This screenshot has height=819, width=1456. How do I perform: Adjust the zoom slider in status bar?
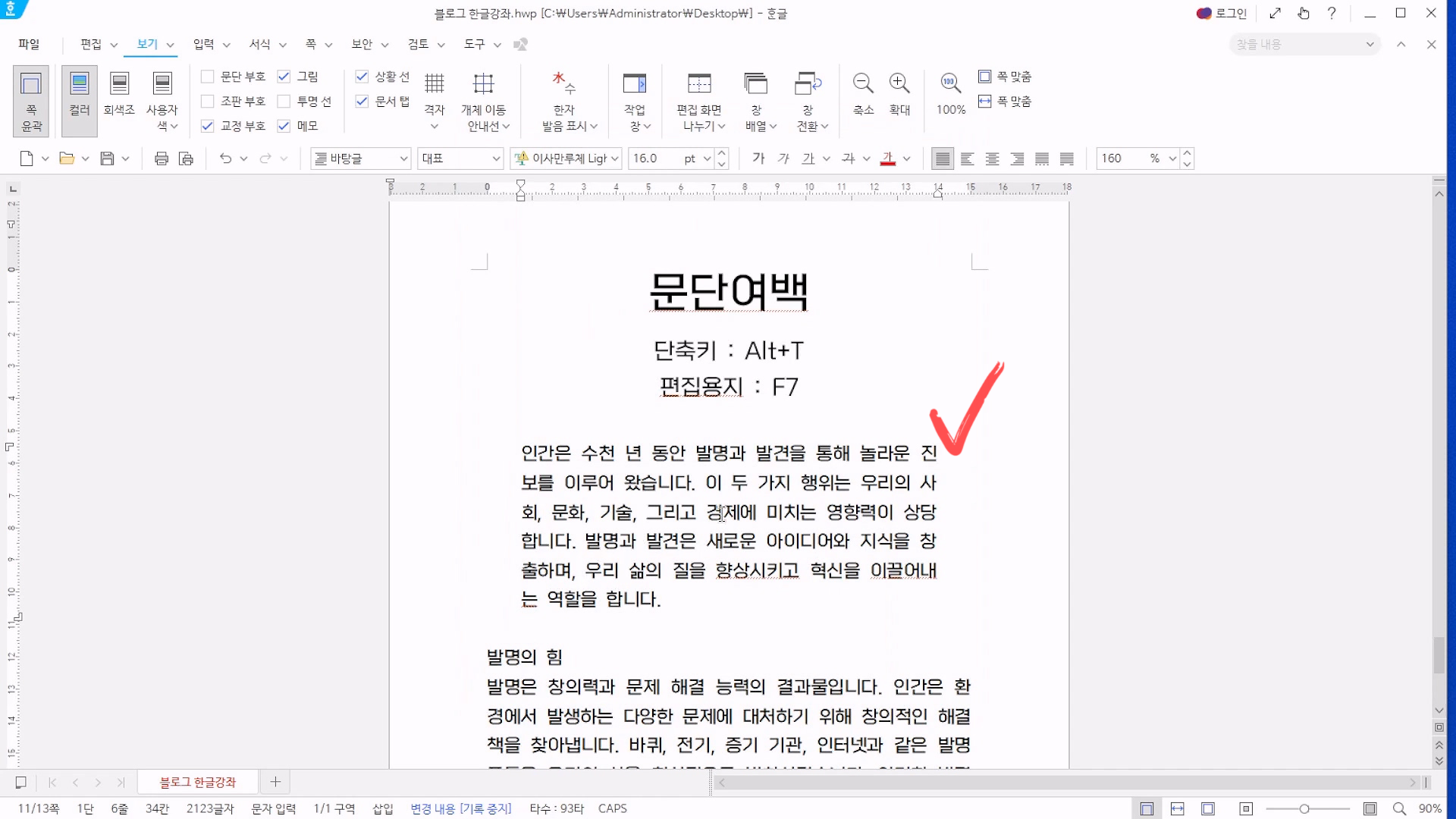1304,809
